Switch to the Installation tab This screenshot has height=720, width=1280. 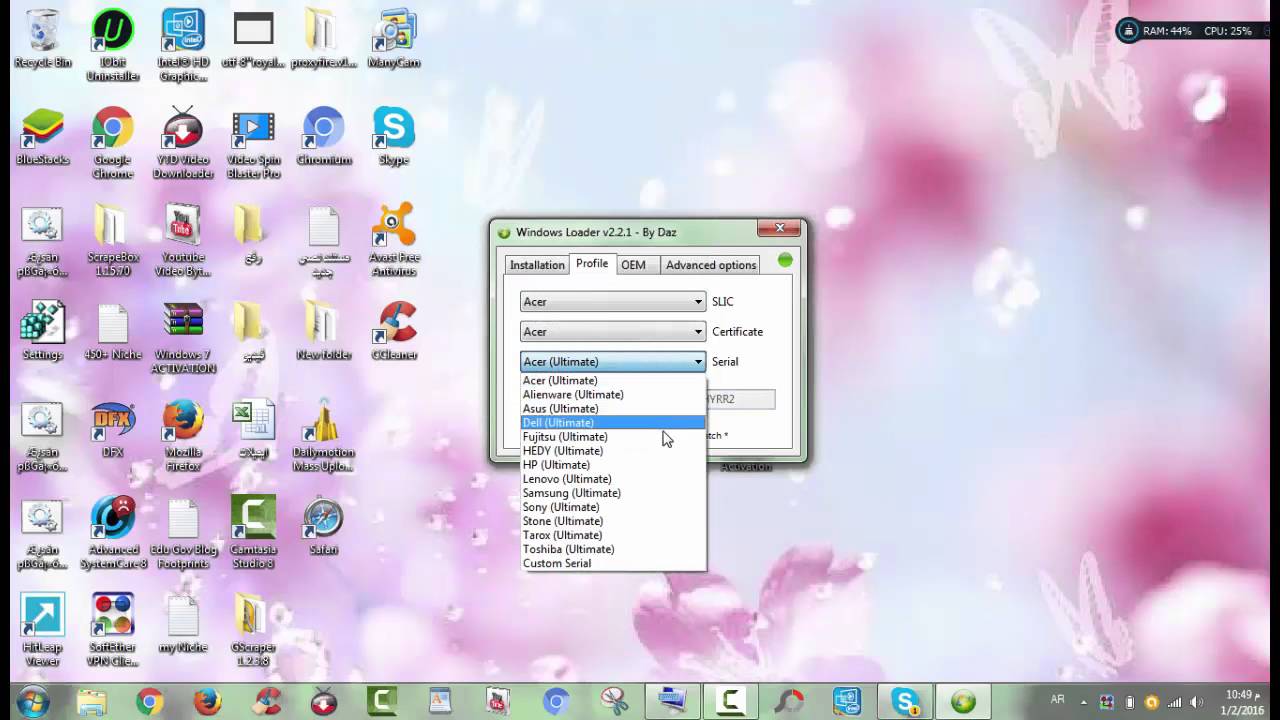tap(537, 265)
